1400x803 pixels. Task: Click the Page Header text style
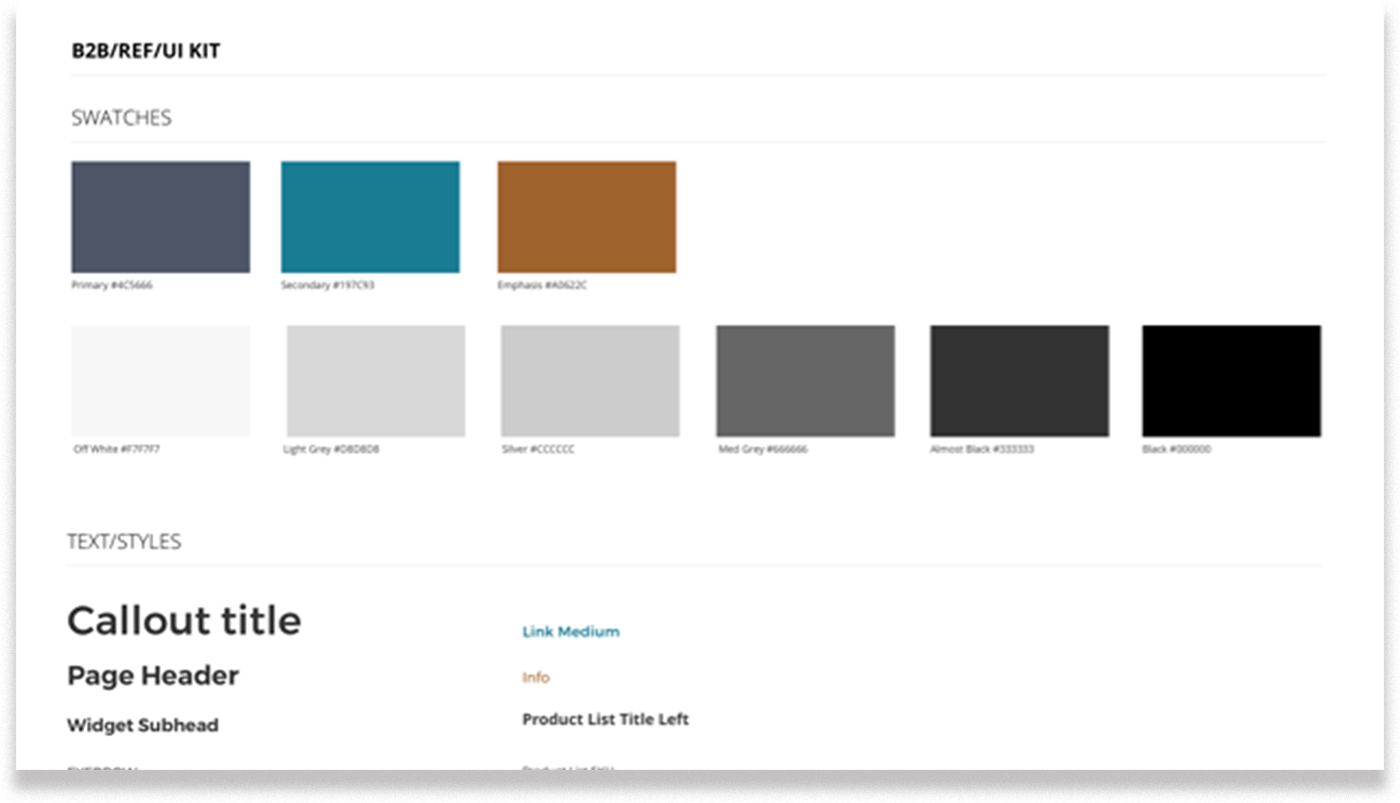tap(152, 676)
